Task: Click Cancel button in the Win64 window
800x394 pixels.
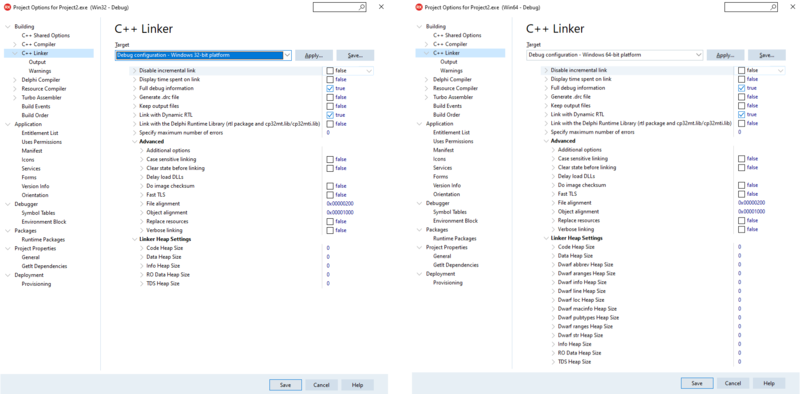Action: point(733,383)
